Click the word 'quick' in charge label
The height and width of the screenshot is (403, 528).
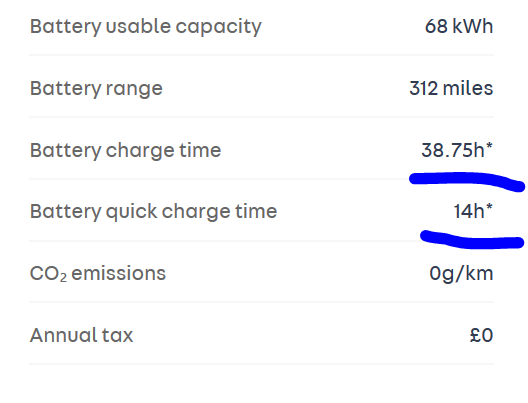(131, 212)
